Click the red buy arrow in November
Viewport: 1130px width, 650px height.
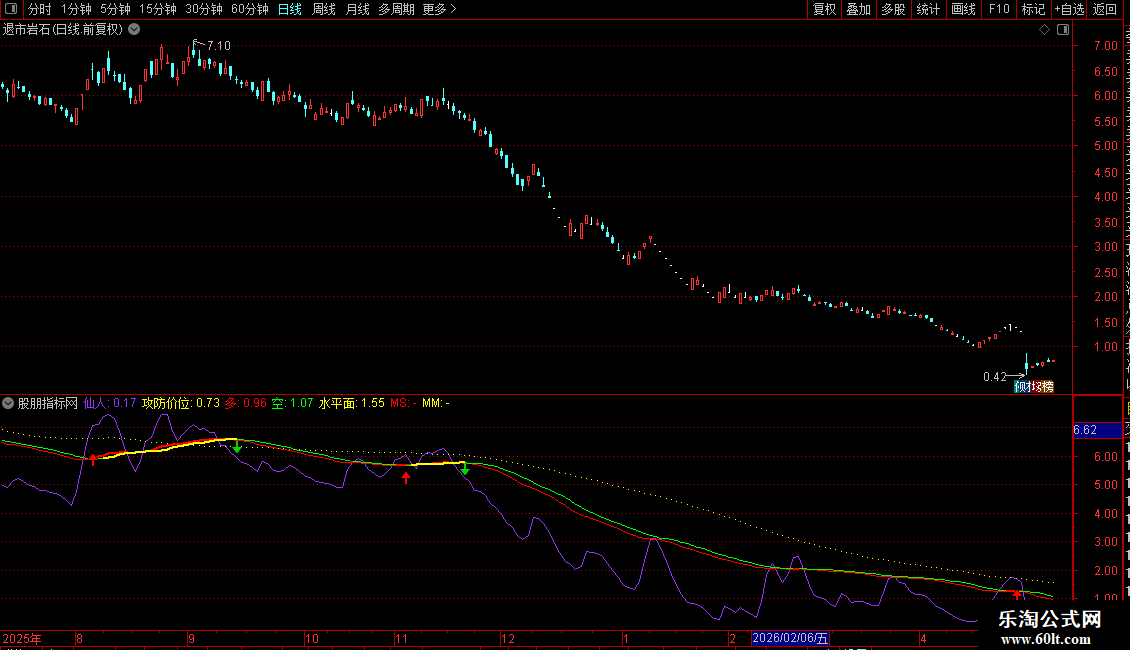(406, 477)
